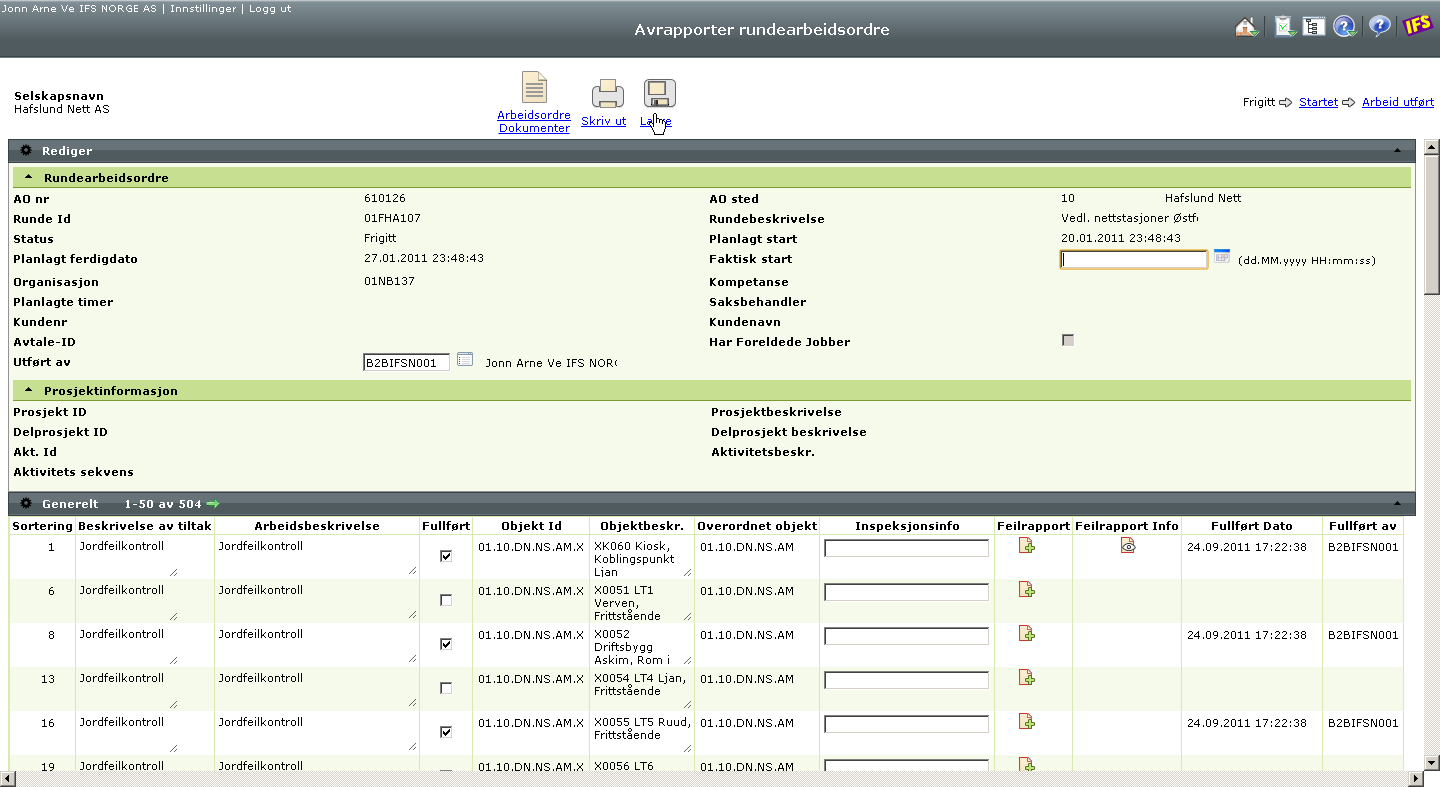1440x787 pixels.
Task: Add Feilrapport for sorting row 8
Action: pyautogui.click(x=1026, y=633)
